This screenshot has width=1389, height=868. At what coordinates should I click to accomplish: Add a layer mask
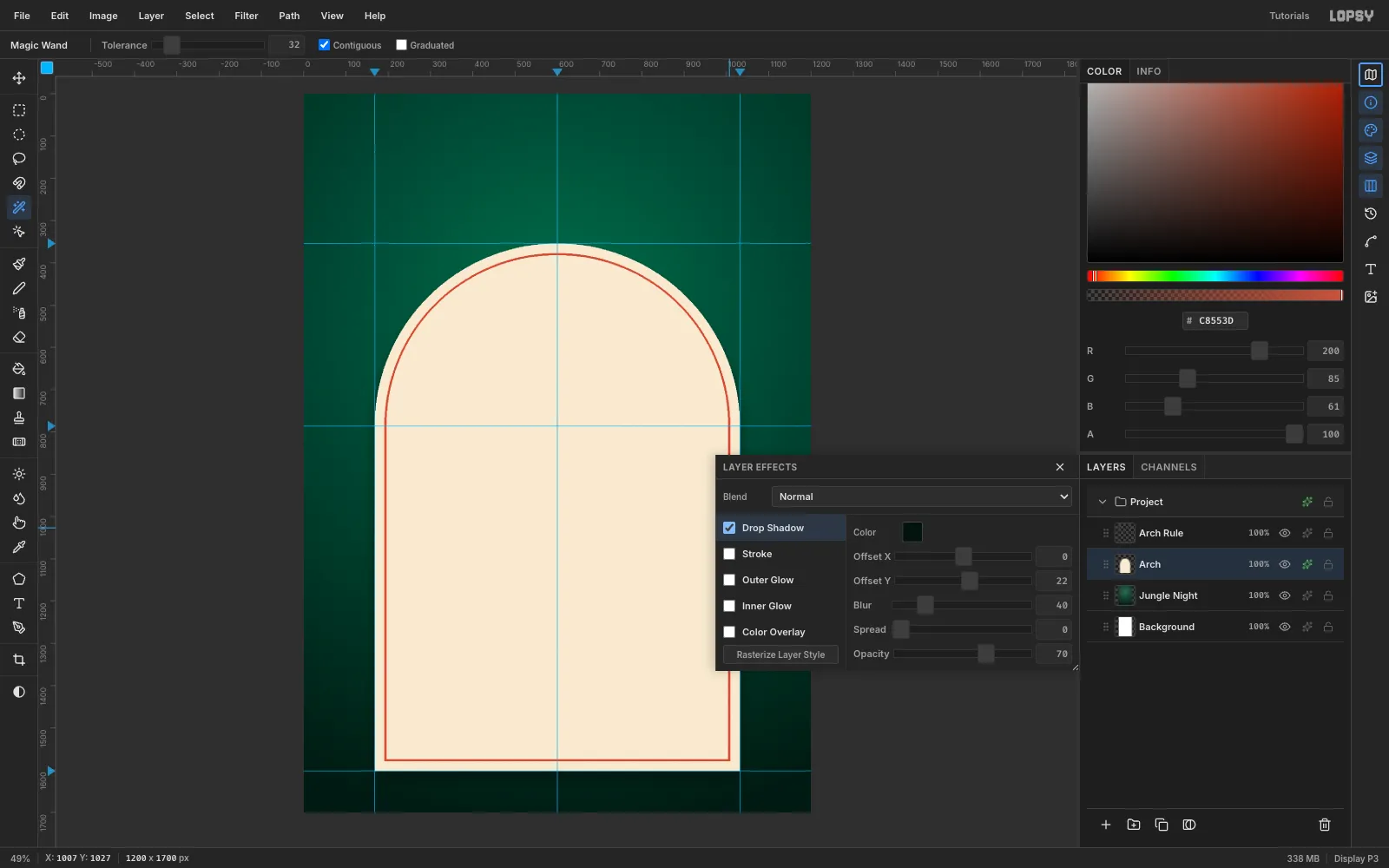(x=1189, y=825)
